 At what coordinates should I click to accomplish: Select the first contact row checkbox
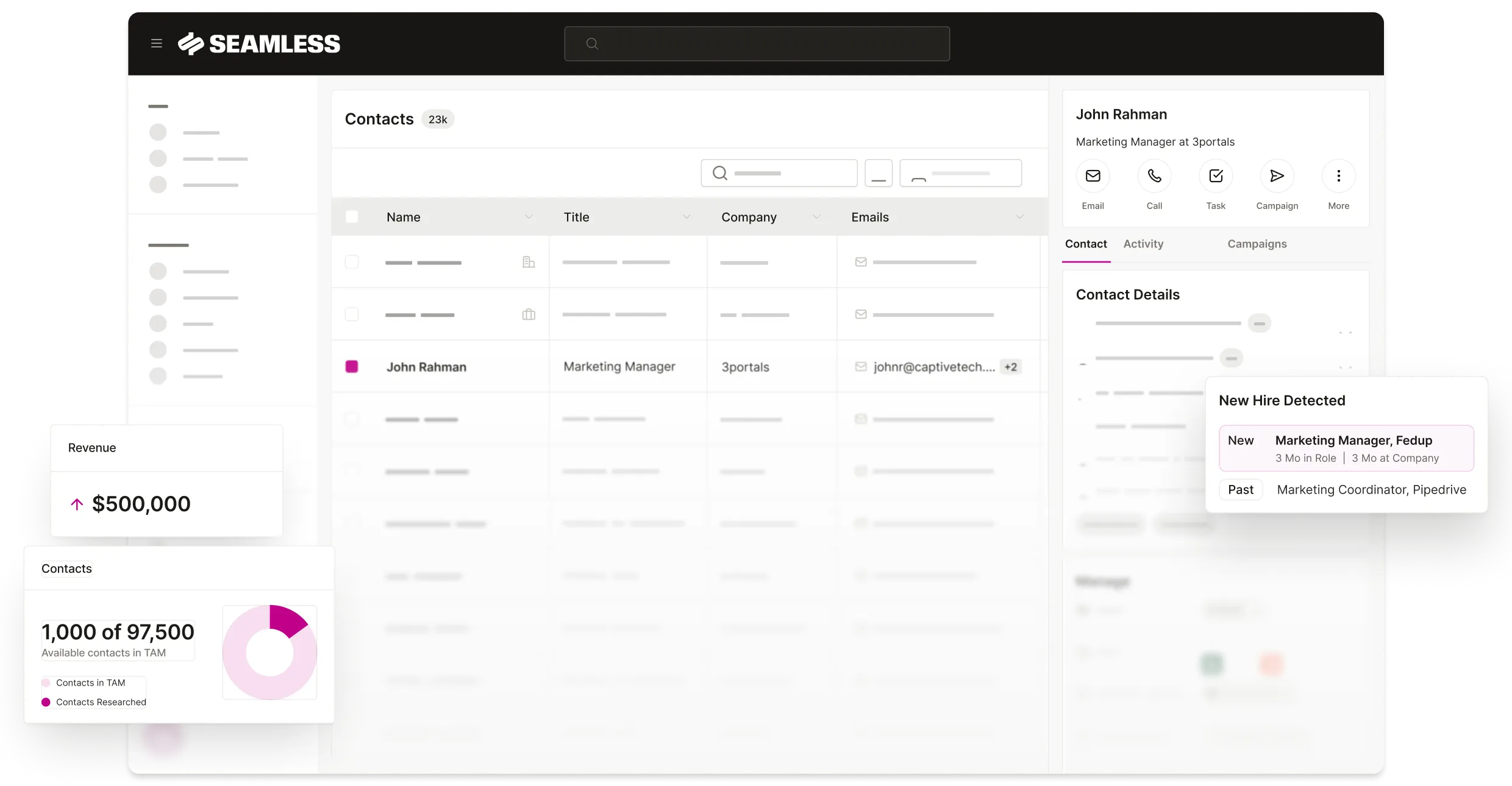pyautogui.click(x=352, y=263)
